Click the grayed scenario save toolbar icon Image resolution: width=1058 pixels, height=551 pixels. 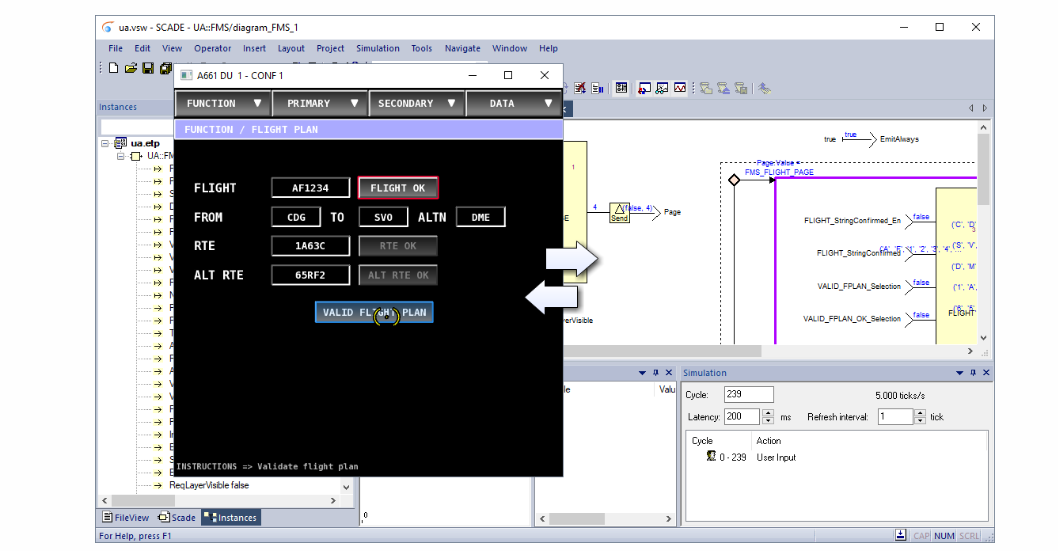pyautogui.click(x=741, y=88)
